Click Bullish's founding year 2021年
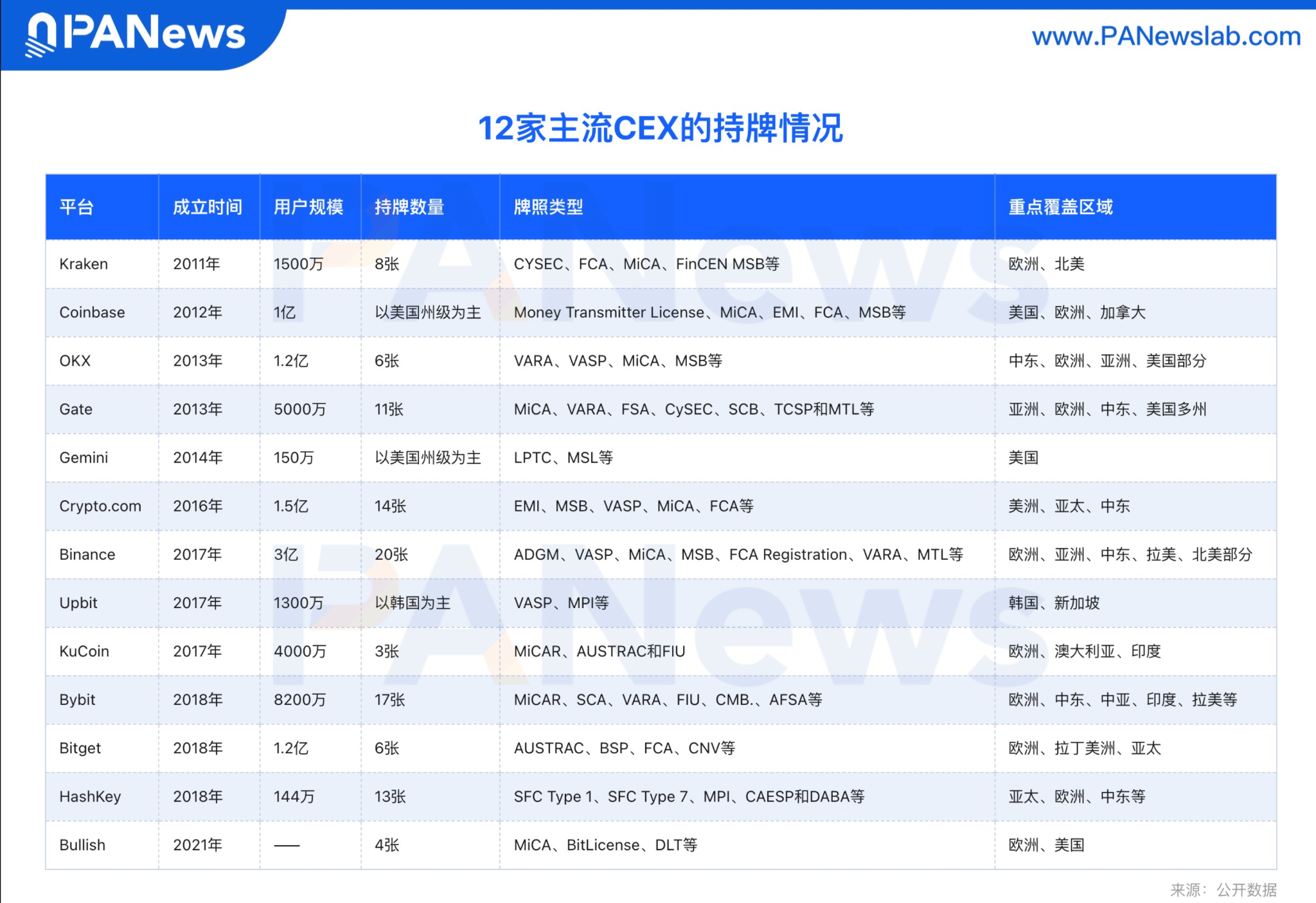The height and width of the screenshot is (903, 1316). (197, 845)
